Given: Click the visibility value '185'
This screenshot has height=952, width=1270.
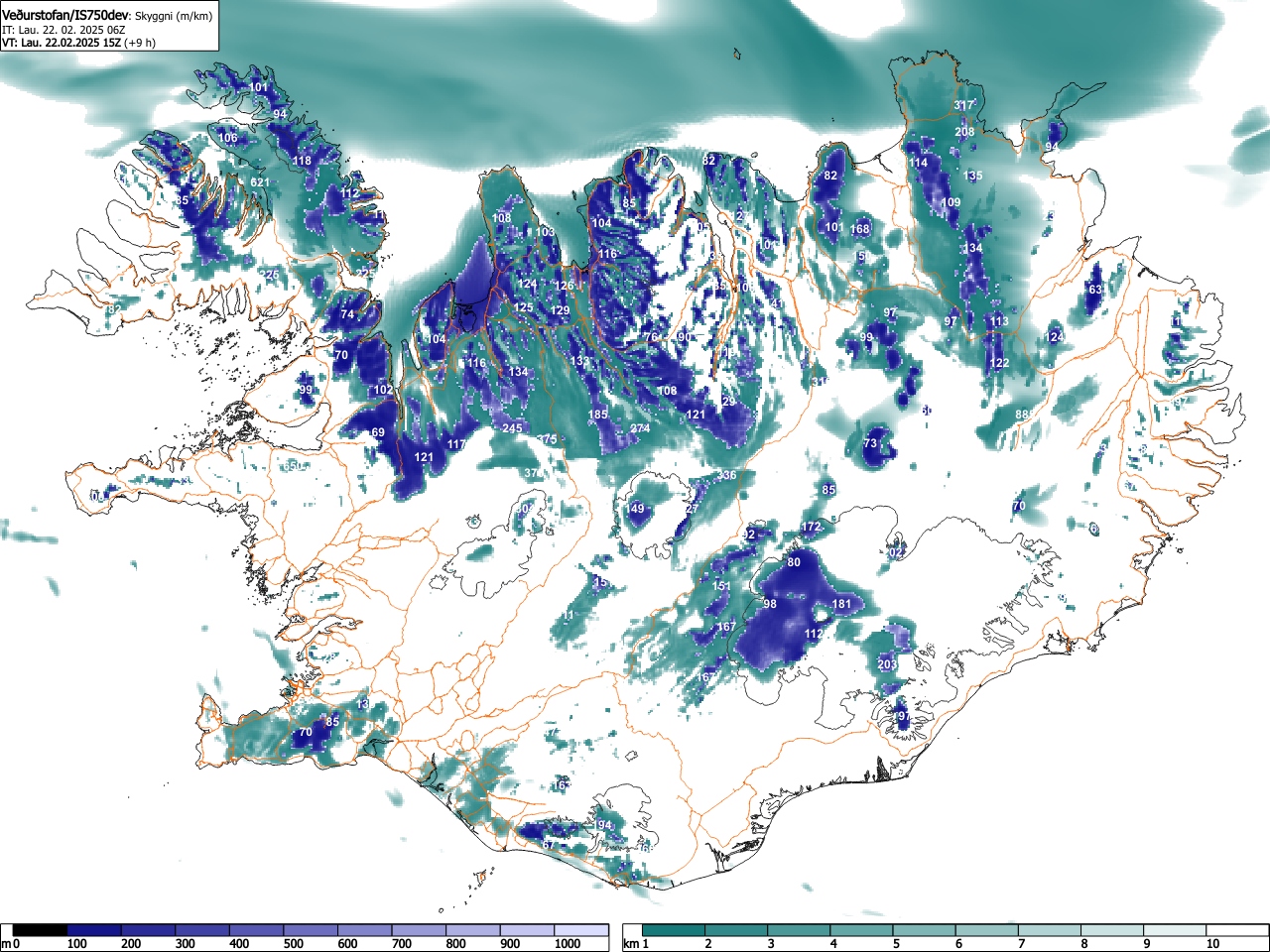Looking at the screenshot, I should pos(597,415).
